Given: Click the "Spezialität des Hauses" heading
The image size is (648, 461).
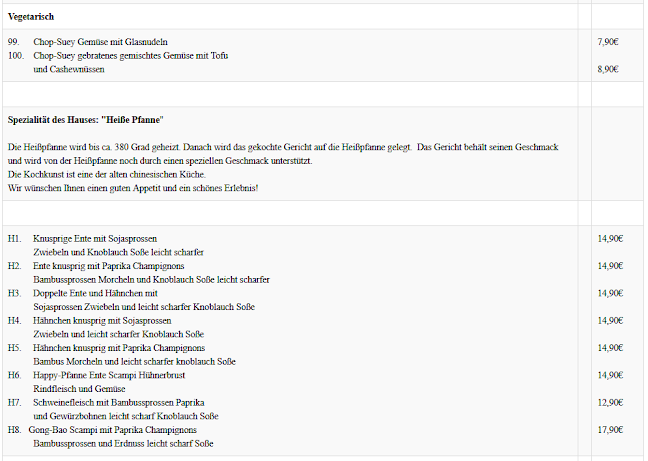Looking at the screenshot, I should (85, 119).
